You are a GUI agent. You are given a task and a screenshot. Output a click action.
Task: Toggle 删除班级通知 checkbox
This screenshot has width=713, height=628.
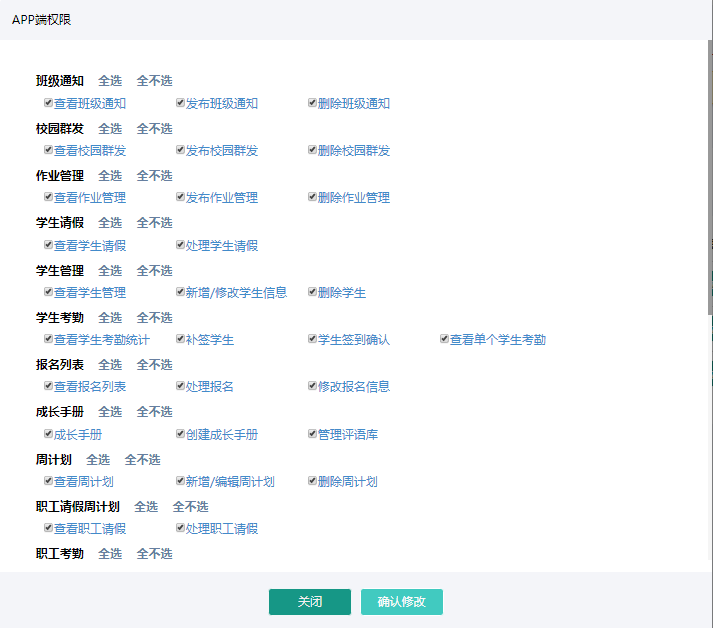click(x=312, y=103)
